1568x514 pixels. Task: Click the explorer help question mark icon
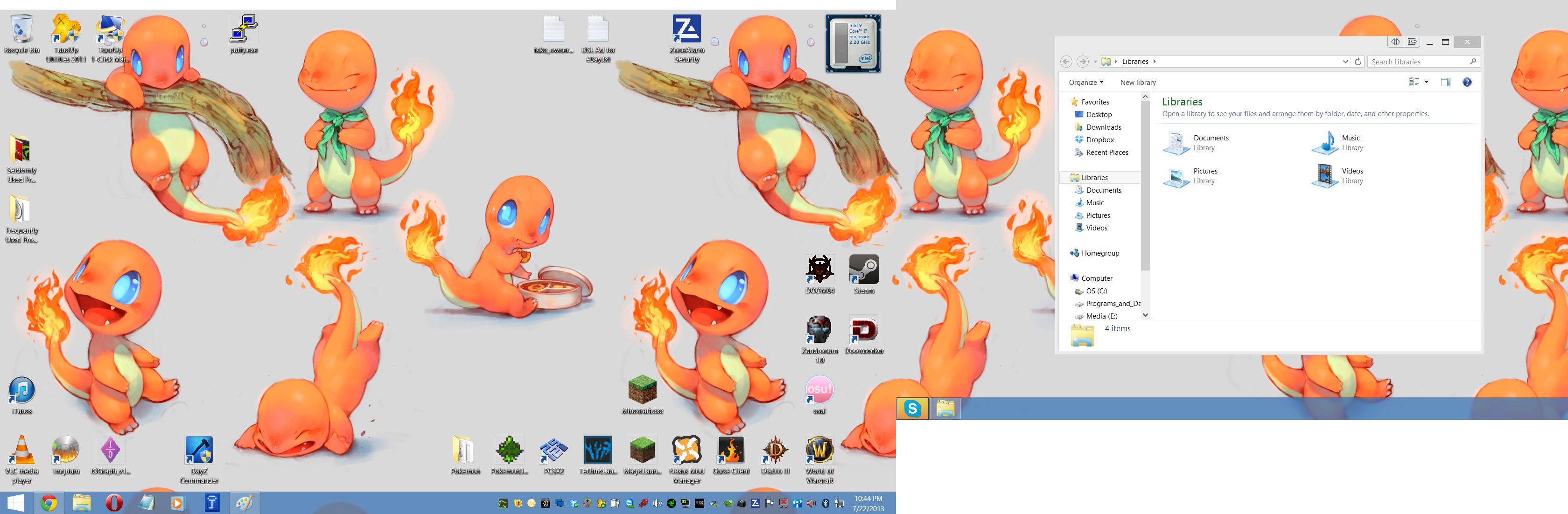click(1467, 82)
